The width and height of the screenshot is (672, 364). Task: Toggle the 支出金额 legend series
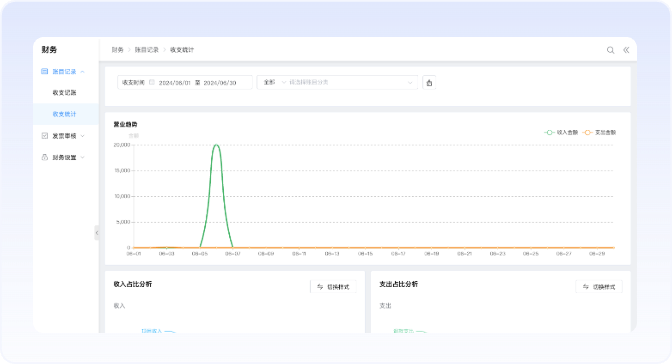pos(600,132)
